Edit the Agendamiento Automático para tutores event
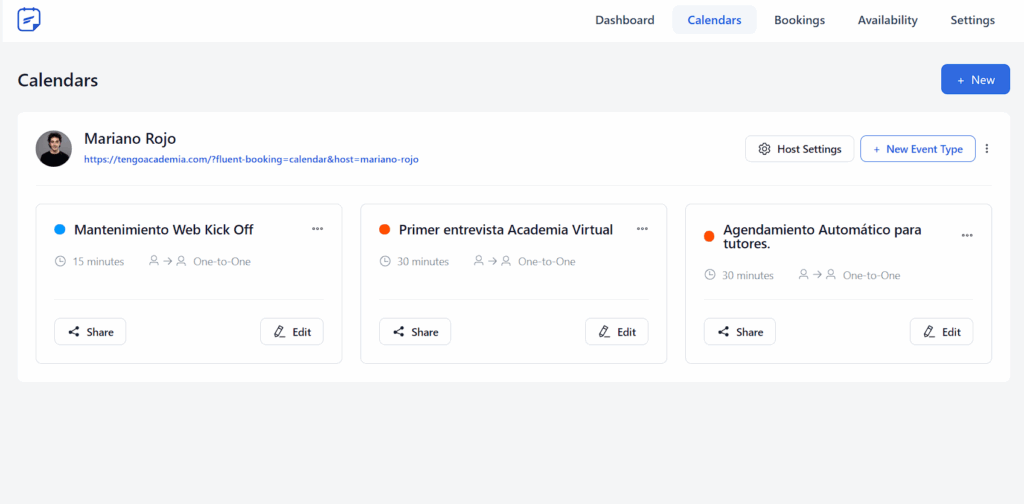The width and height of the screenshot is (1024, 504). [941, 332]
